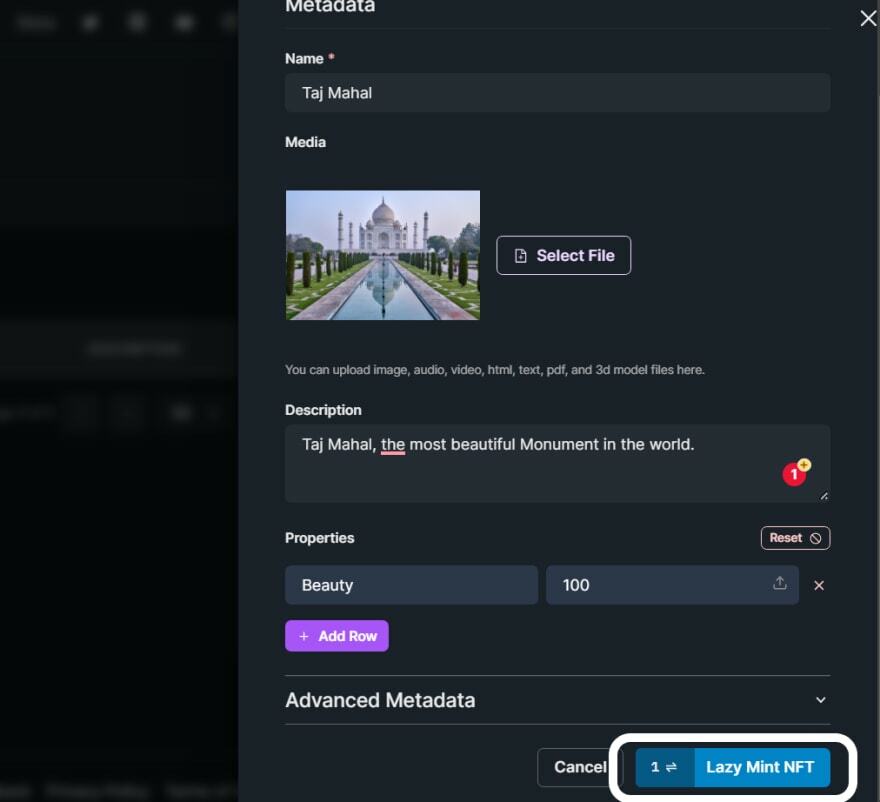The image size is (880, 802).
Task: Cancel the NFT creation
Action: pos(578,767)
